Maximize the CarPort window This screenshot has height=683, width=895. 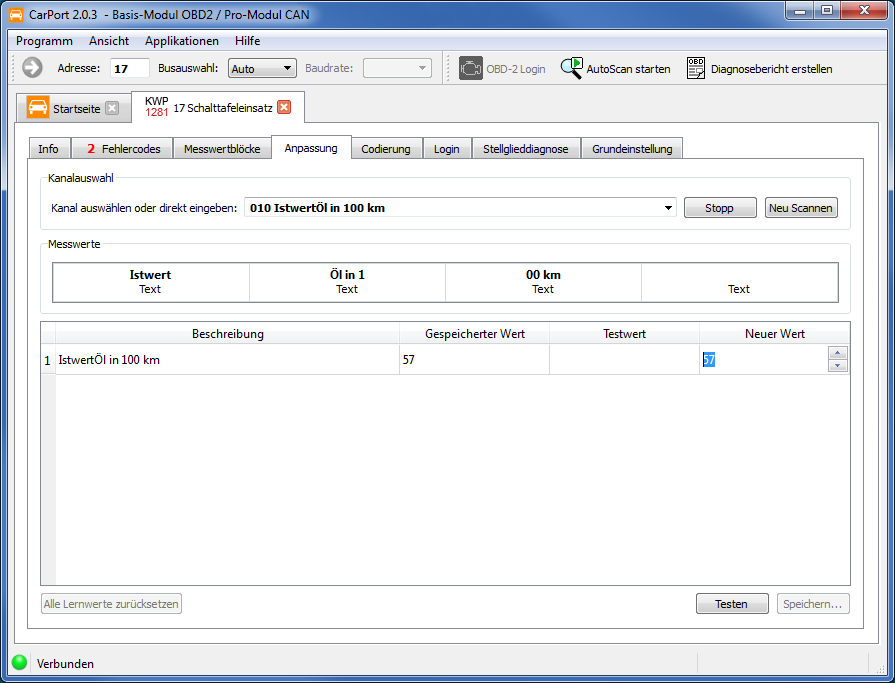(x=827, y=11)
